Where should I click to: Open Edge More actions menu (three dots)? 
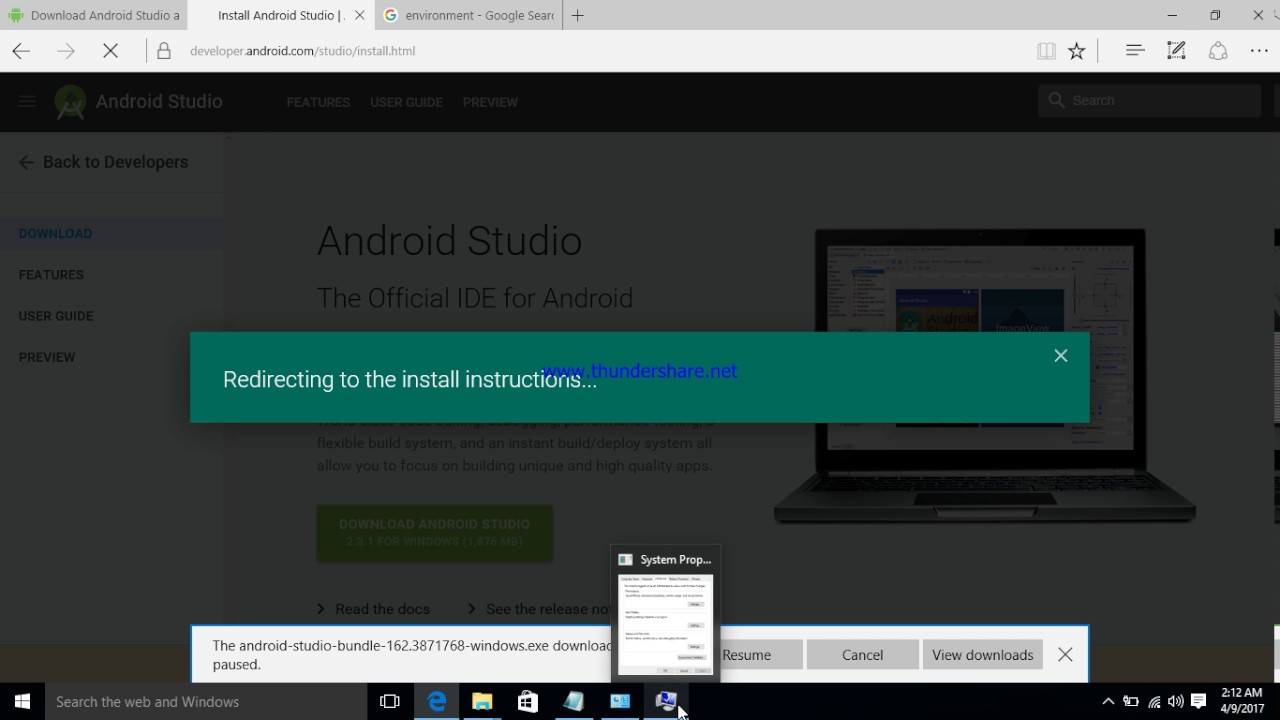(1259, 51)
